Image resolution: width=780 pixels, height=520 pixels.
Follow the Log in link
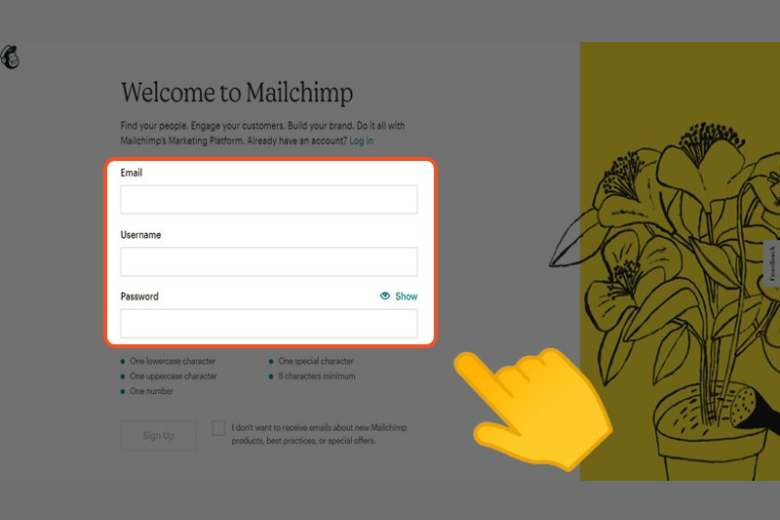tap(361, 141)
